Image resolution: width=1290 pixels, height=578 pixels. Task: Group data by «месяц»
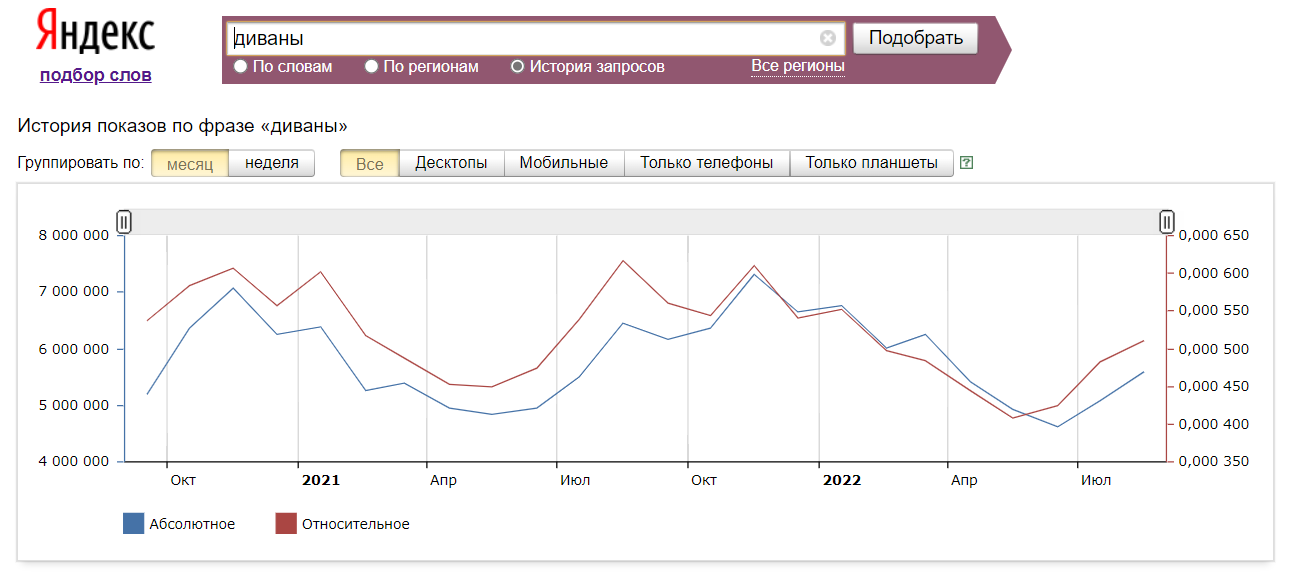coord(190,163)
